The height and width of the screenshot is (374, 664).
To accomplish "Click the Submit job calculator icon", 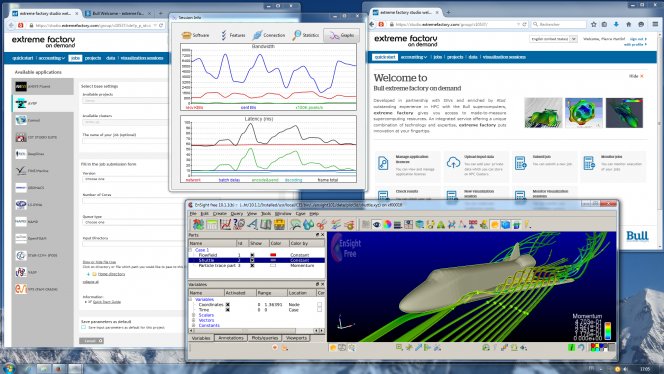I will [x=520, y=163].
